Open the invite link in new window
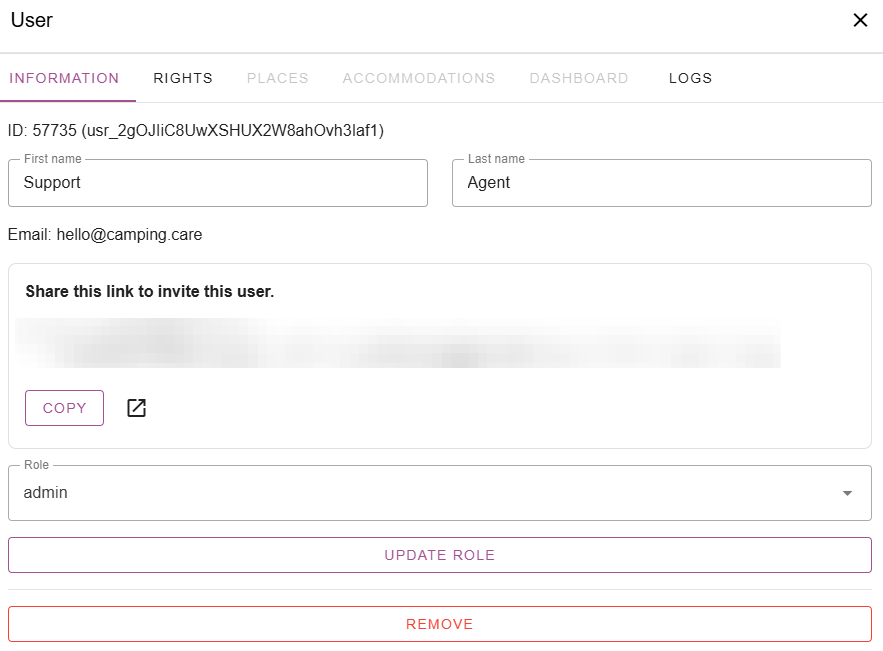Viewport: 883px width, 651px height. pyautogui.click(x=137, y=408)
